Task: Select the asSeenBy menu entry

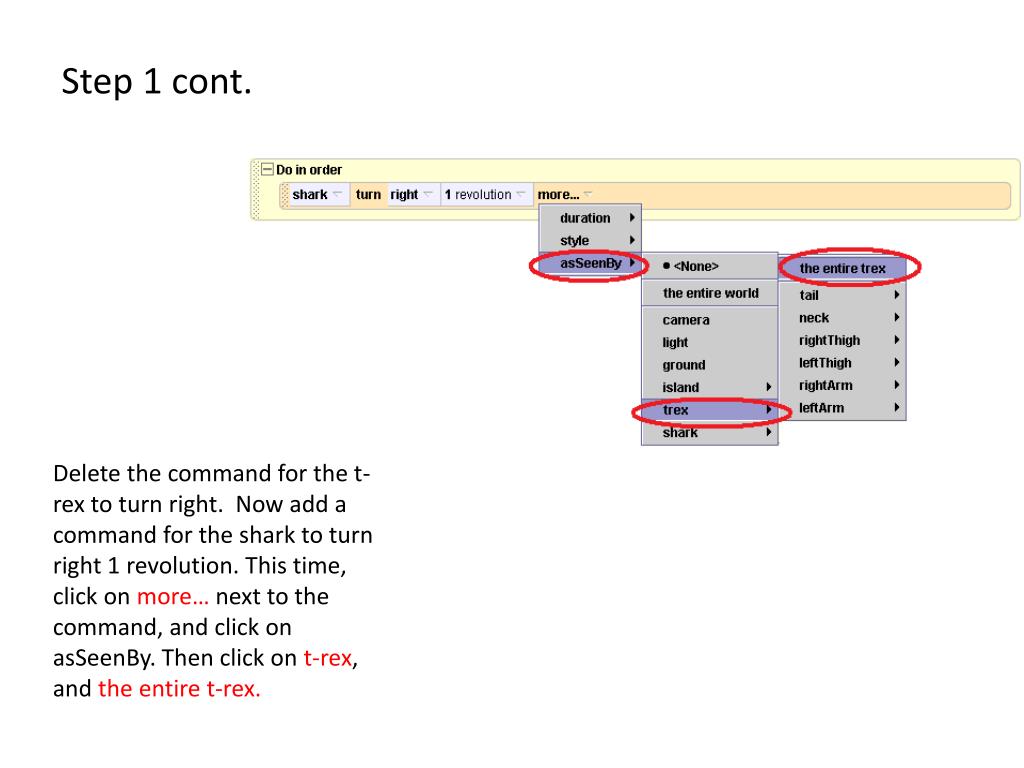Action: (590, 263)
